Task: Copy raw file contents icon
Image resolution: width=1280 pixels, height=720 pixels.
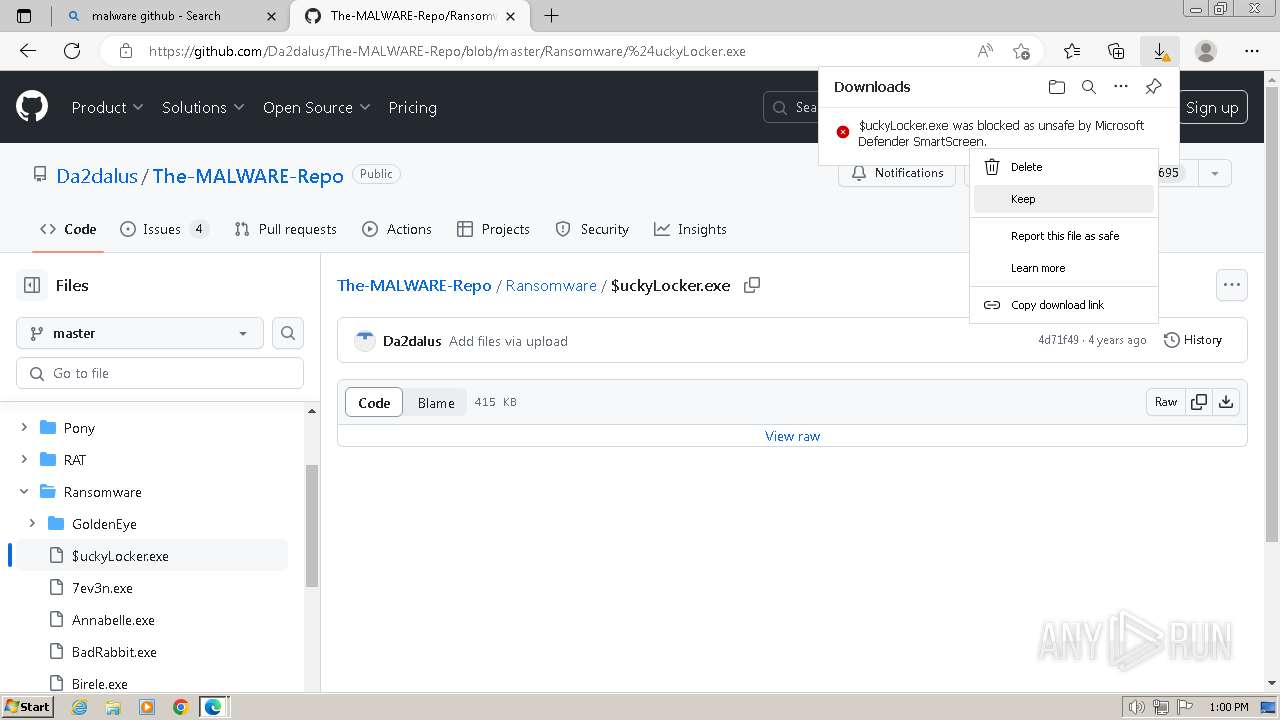Action: pyautogui.click(x=1199, y=402)
